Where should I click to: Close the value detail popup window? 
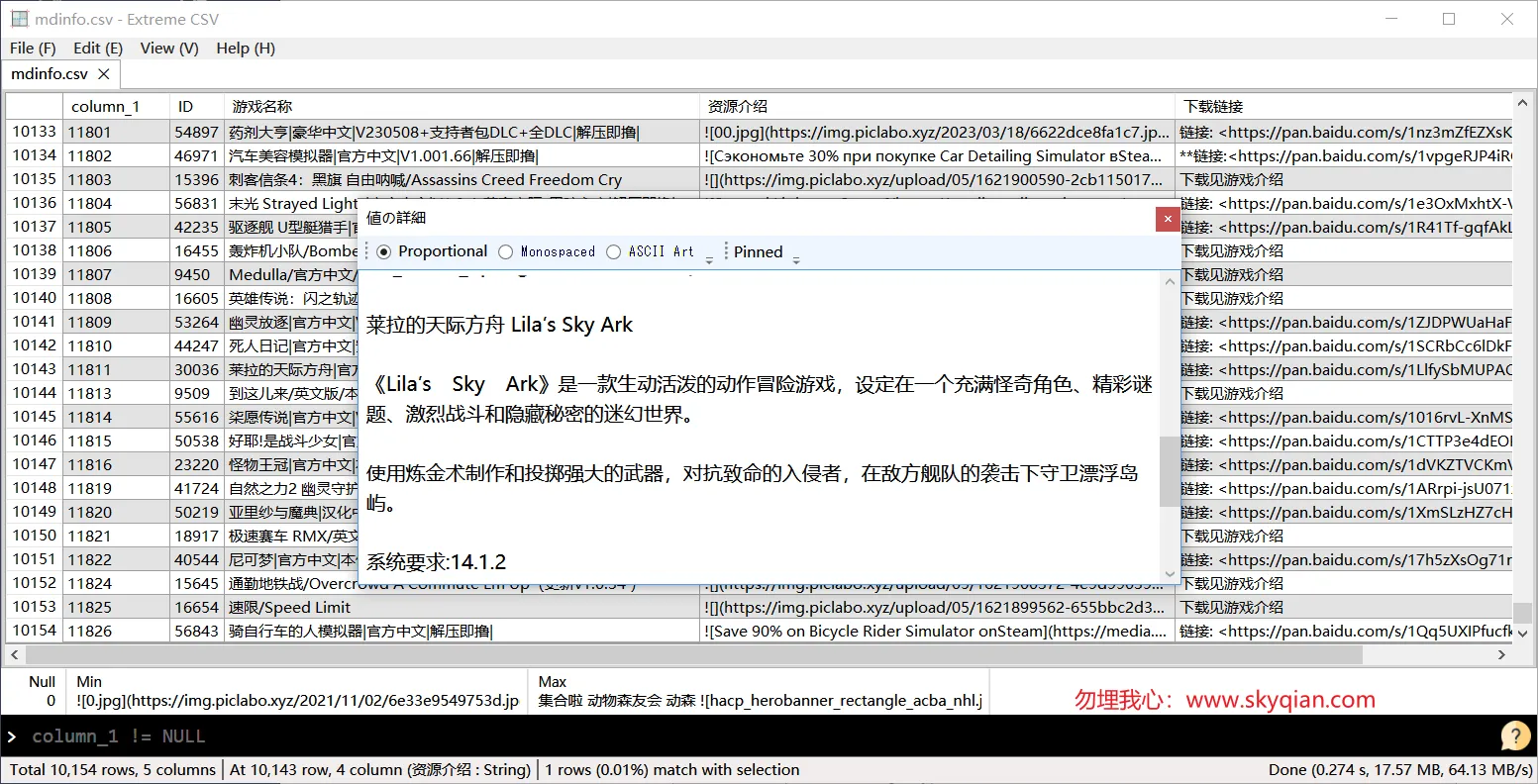click(x=1168, y=219)
